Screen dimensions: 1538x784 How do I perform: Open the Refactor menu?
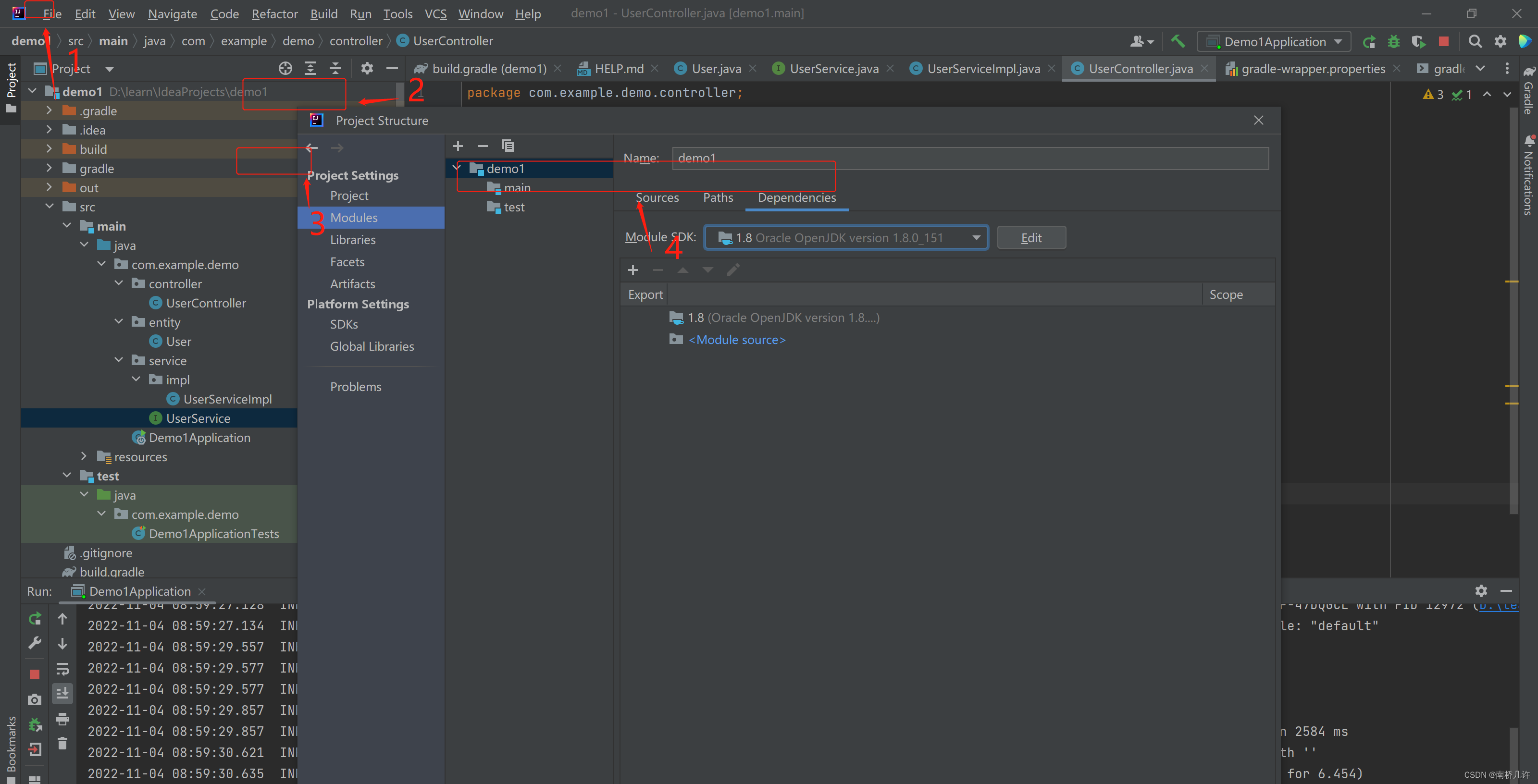(274, 14)
